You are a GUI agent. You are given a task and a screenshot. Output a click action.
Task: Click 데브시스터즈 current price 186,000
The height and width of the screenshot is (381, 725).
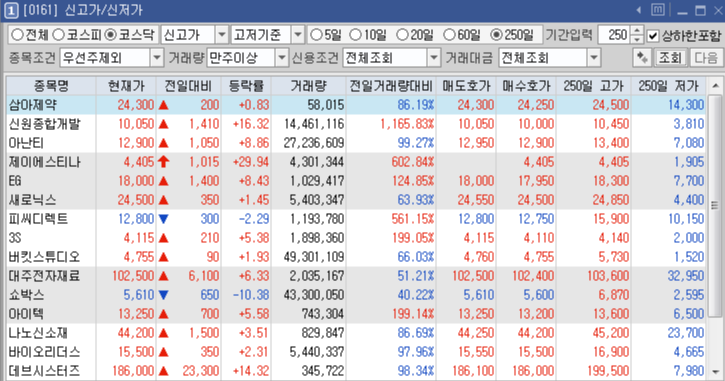133,370
